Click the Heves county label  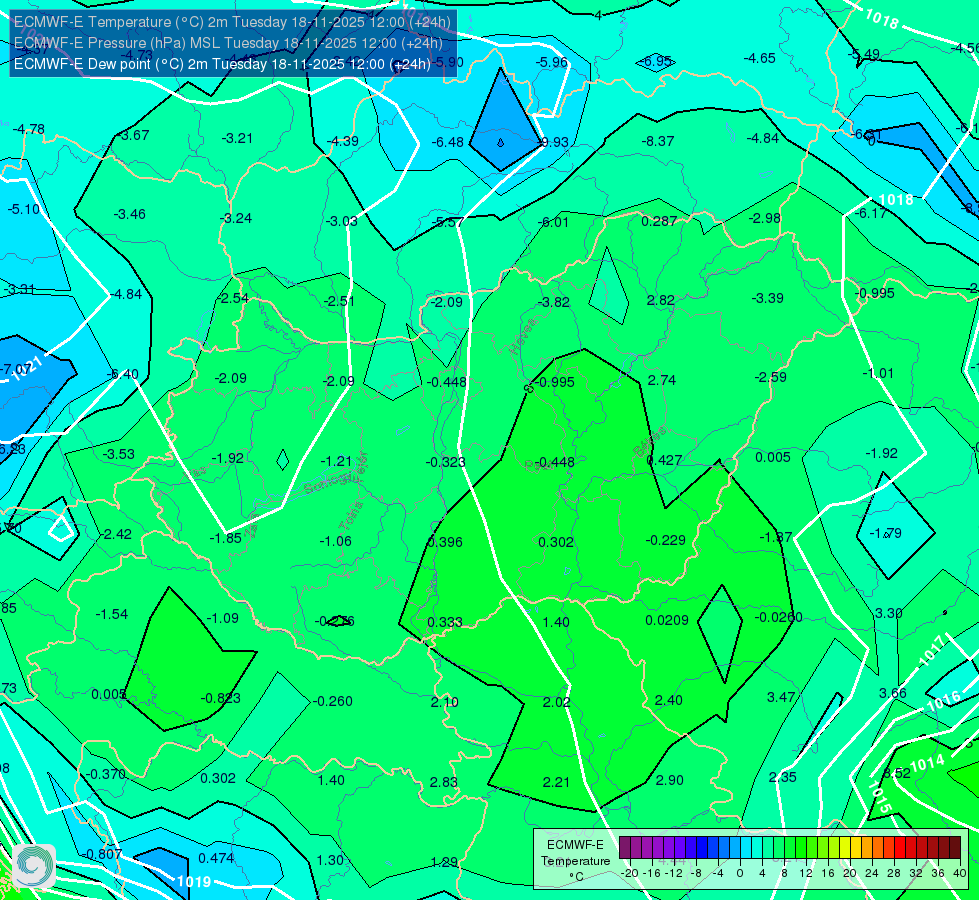click(x=523, y=337)
